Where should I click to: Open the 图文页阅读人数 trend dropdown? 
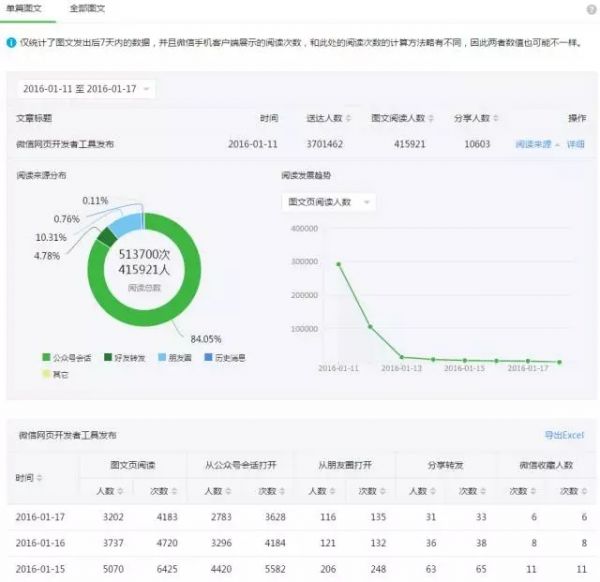point(328,202)
